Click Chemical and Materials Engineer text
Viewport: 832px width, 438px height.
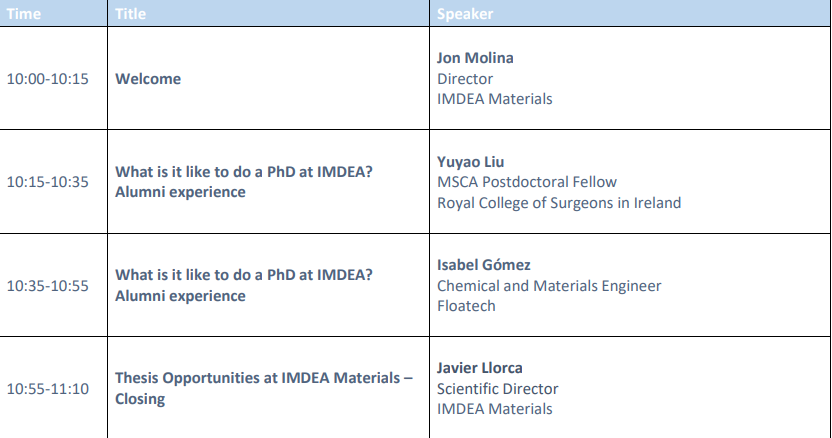pyautogui.click(x=549, y=286)
